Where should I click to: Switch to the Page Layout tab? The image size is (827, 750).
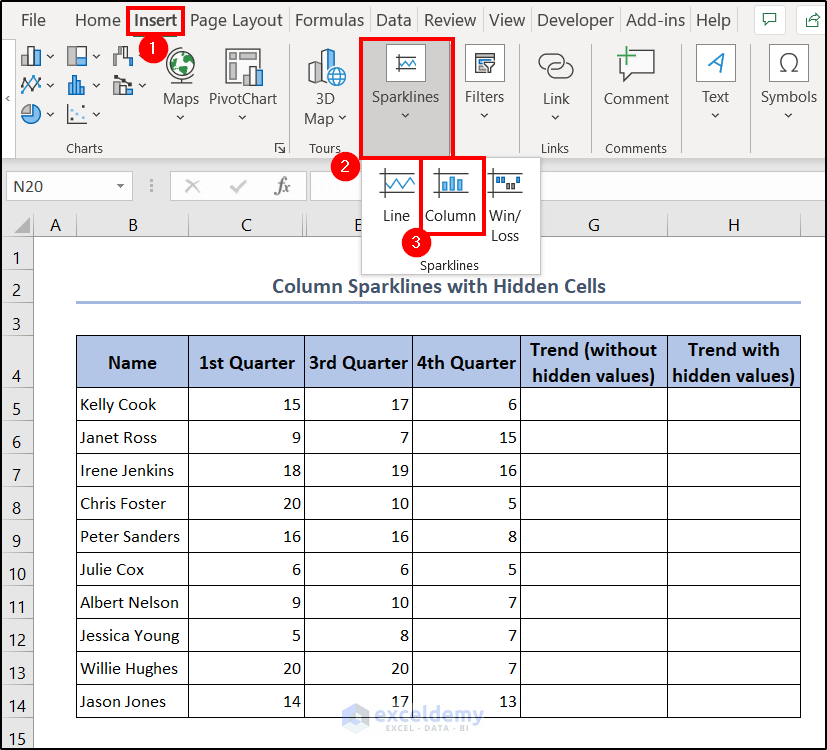(x=236, y=20)
